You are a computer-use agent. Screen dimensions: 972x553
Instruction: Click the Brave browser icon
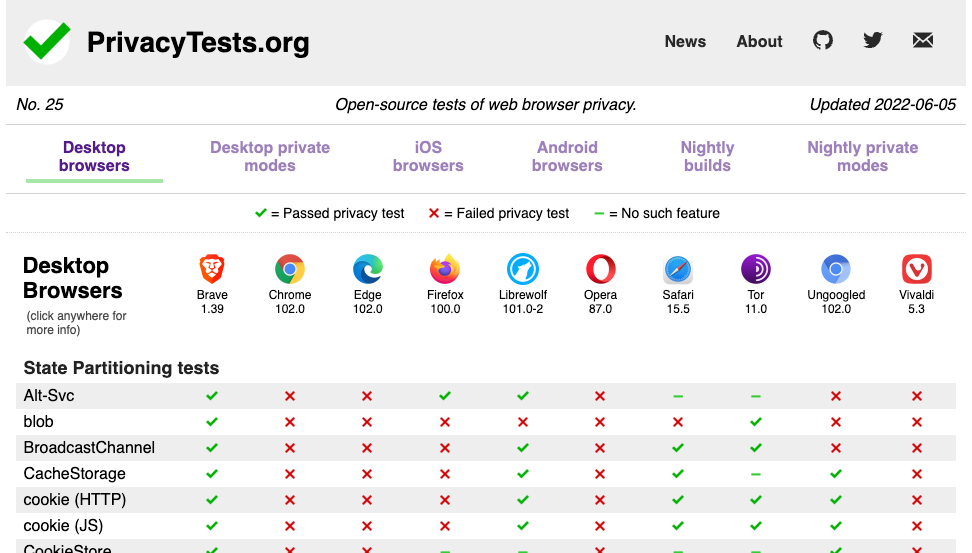tap(212, 269)
